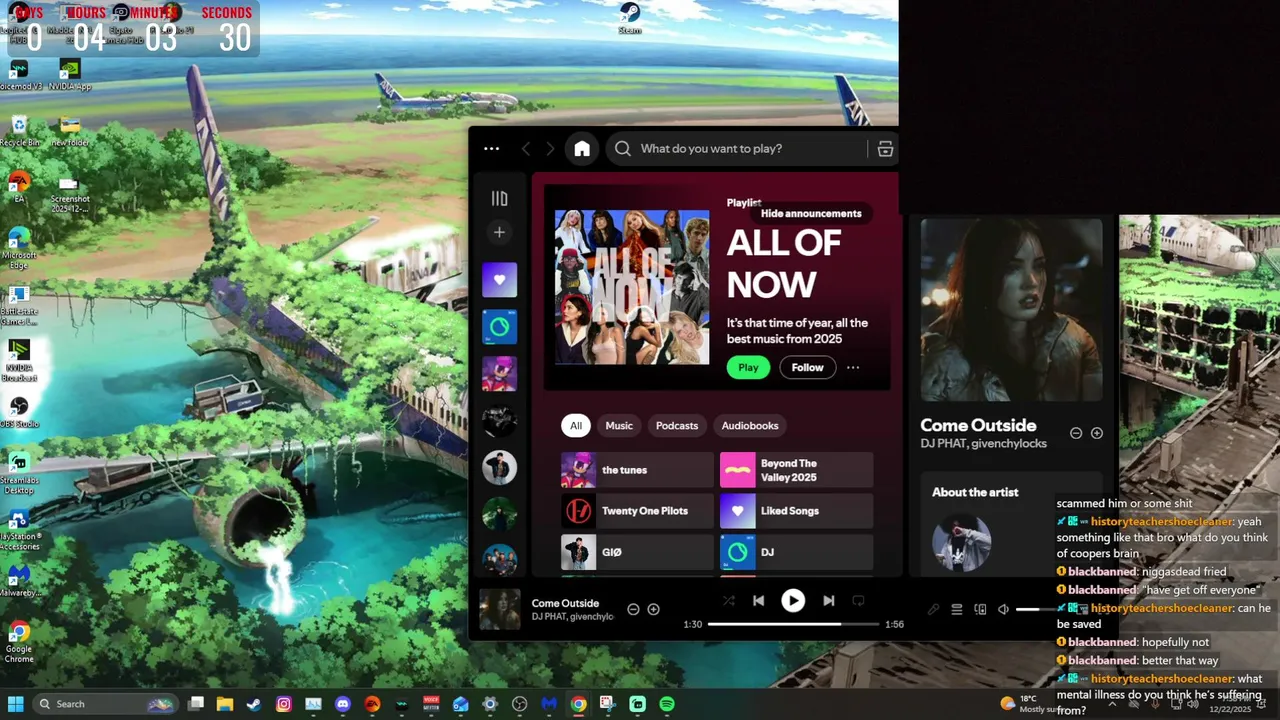This screenshot has width=1280, height=720.
Task: Create a playlist with the sidebar plus button
Action: point(499,232)
